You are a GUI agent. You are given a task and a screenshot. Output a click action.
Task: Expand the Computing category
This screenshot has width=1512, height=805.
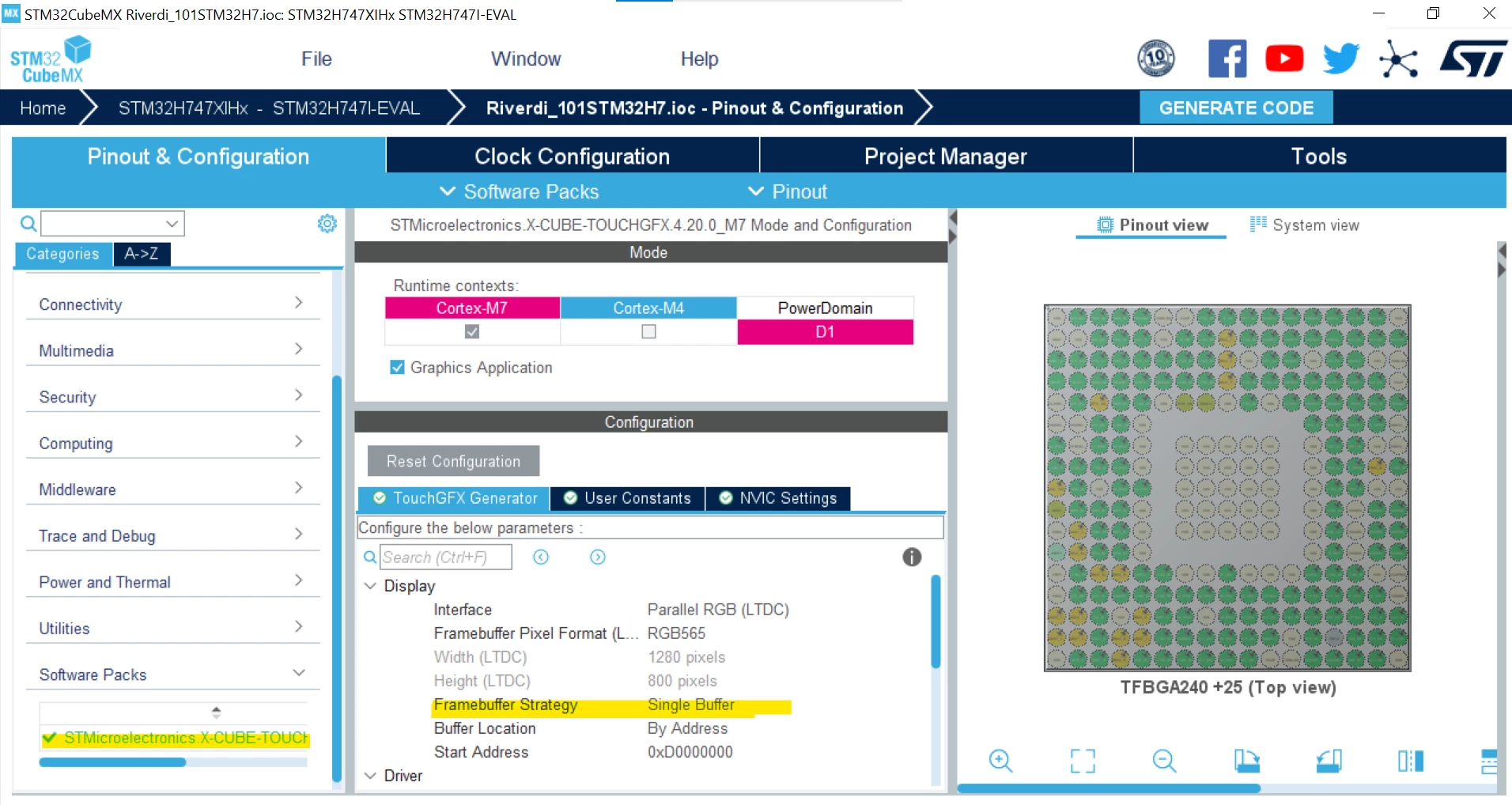pos(173,443)
